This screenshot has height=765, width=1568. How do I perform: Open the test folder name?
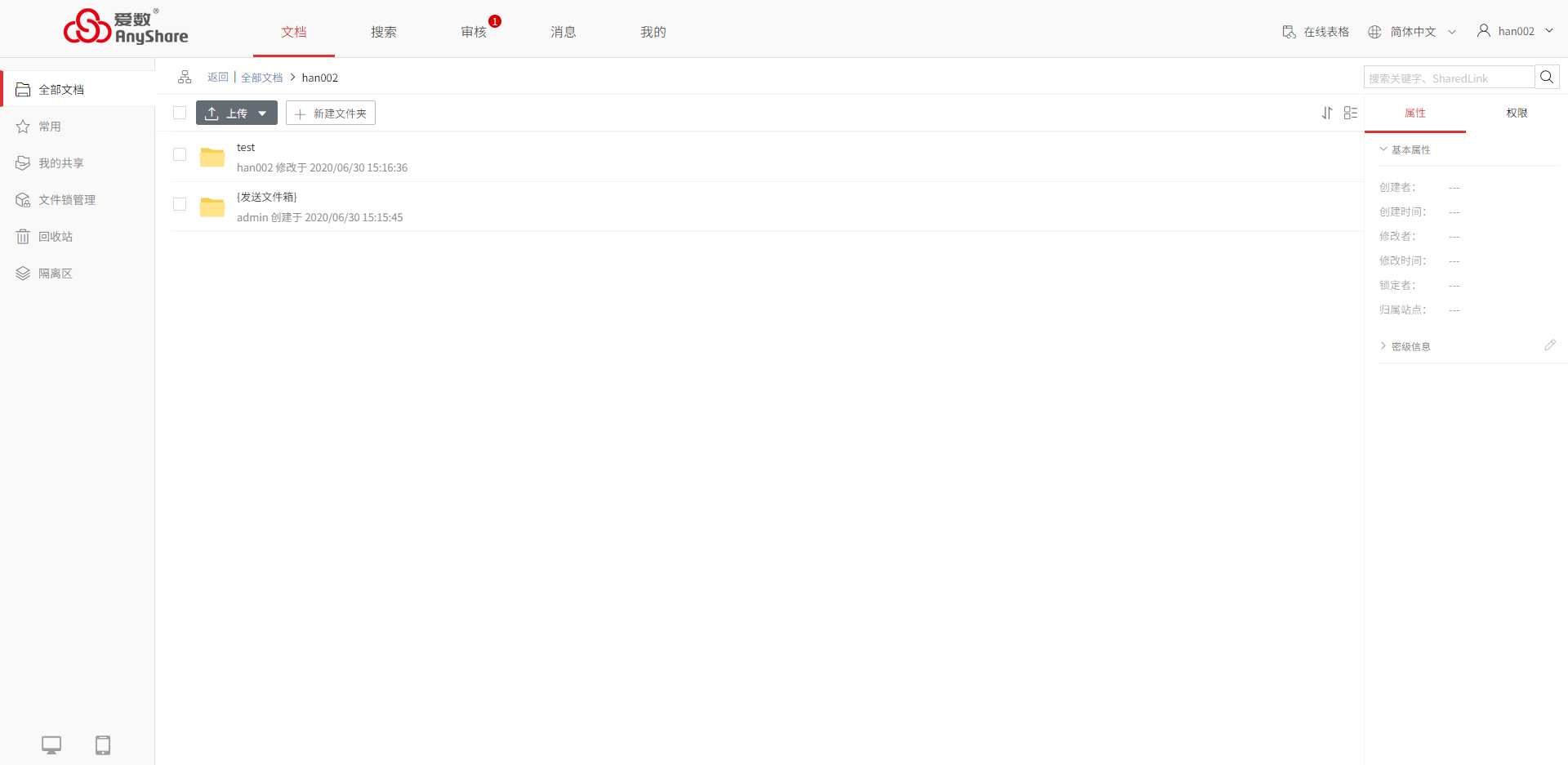[246, 147]
